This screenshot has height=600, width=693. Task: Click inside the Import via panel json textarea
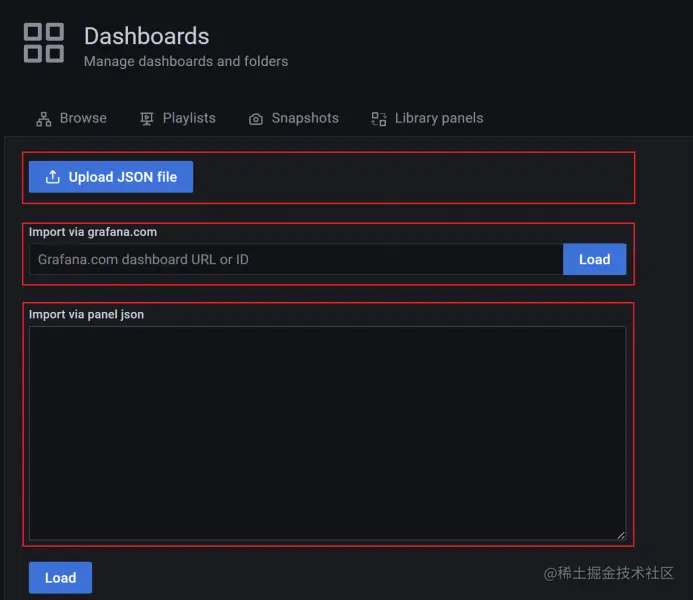327,433
